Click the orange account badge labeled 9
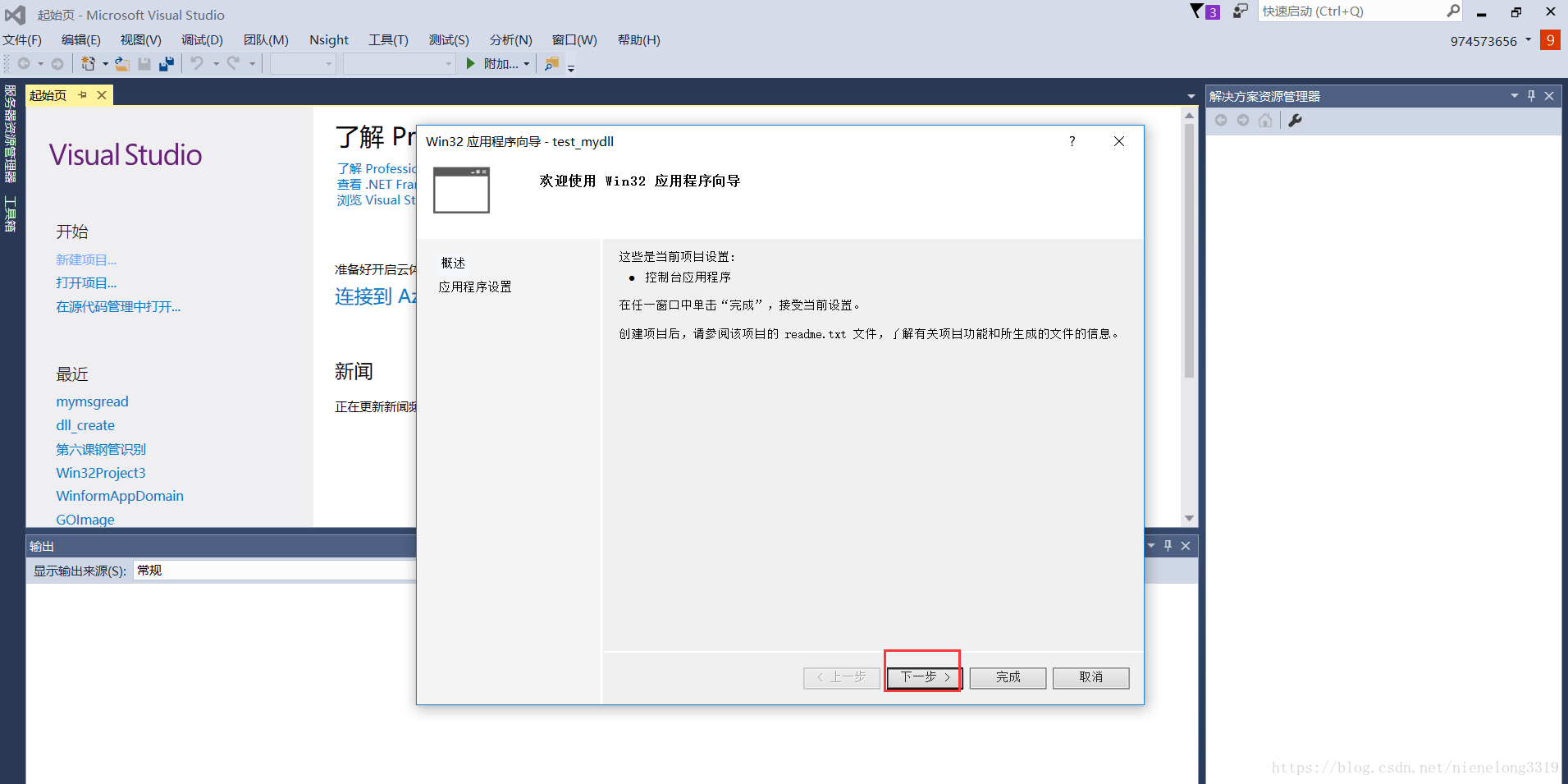 click(1550, 40)
